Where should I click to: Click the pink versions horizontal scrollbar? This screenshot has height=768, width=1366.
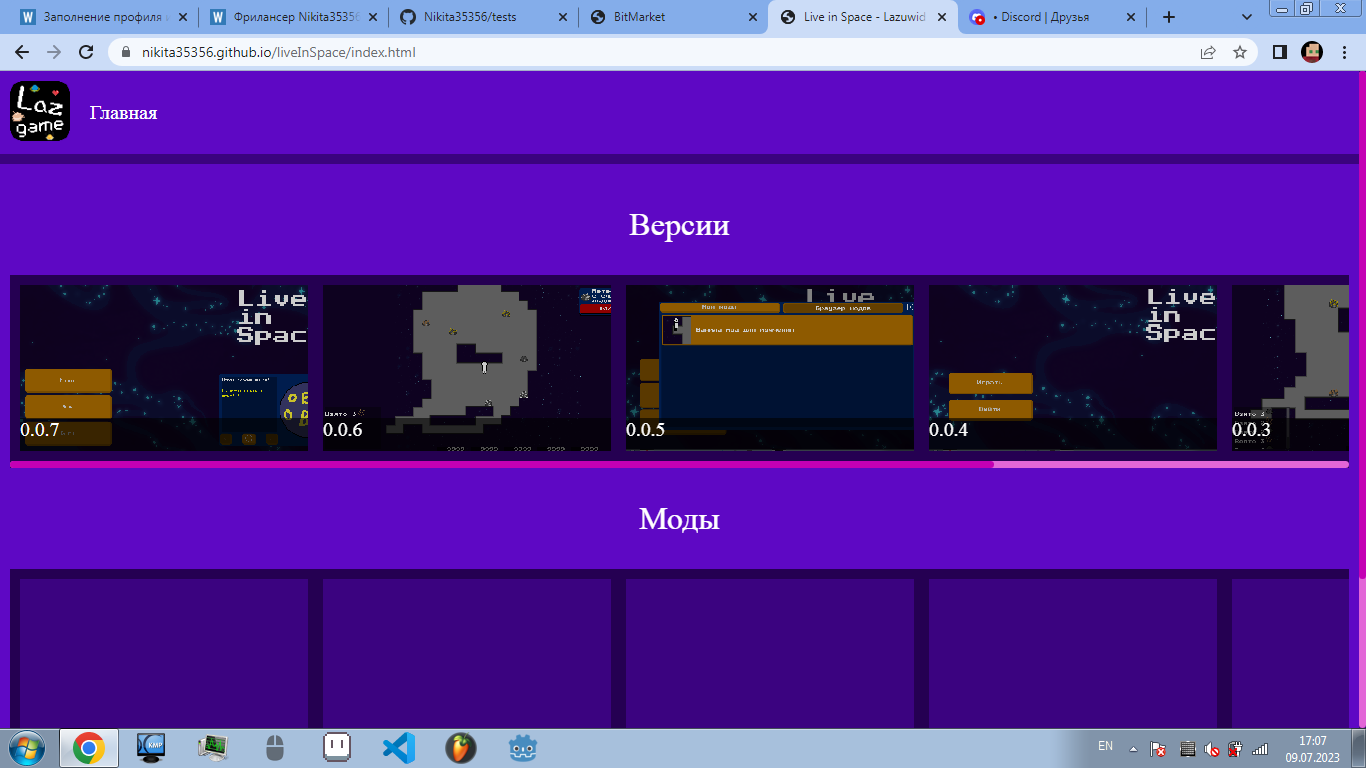[x=502, y=464]
